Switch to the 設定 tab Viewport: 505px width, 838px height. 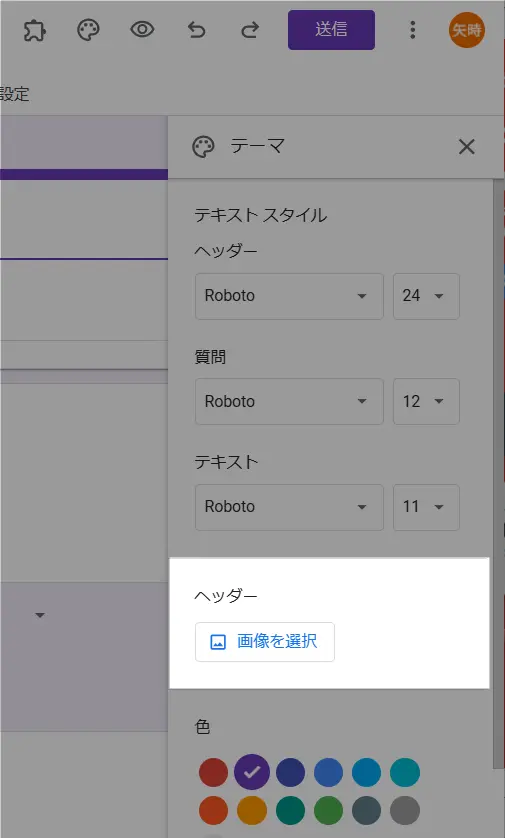14,94
